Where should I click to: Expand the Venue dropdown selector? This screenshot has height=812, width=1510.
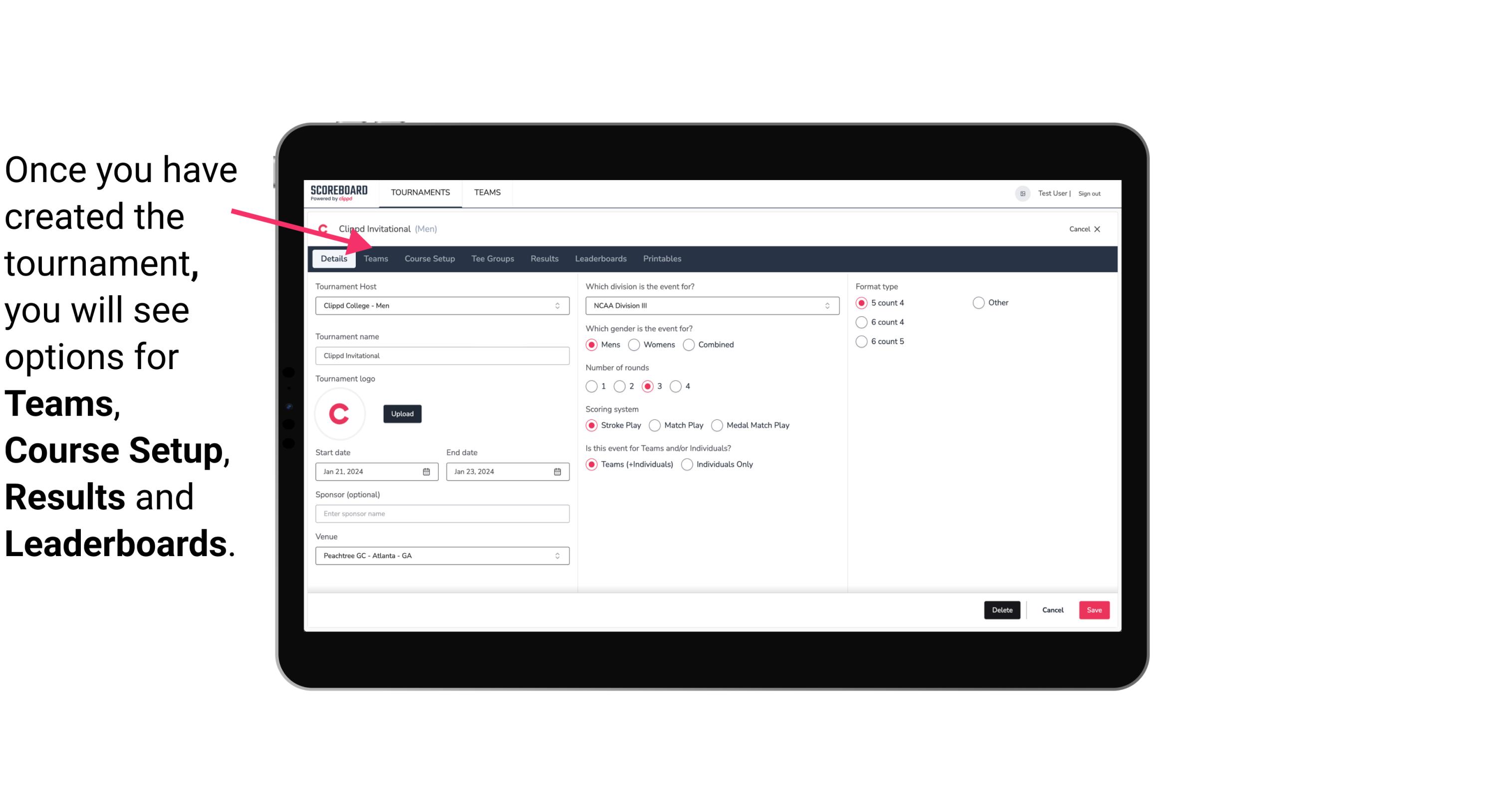point(558,555)
